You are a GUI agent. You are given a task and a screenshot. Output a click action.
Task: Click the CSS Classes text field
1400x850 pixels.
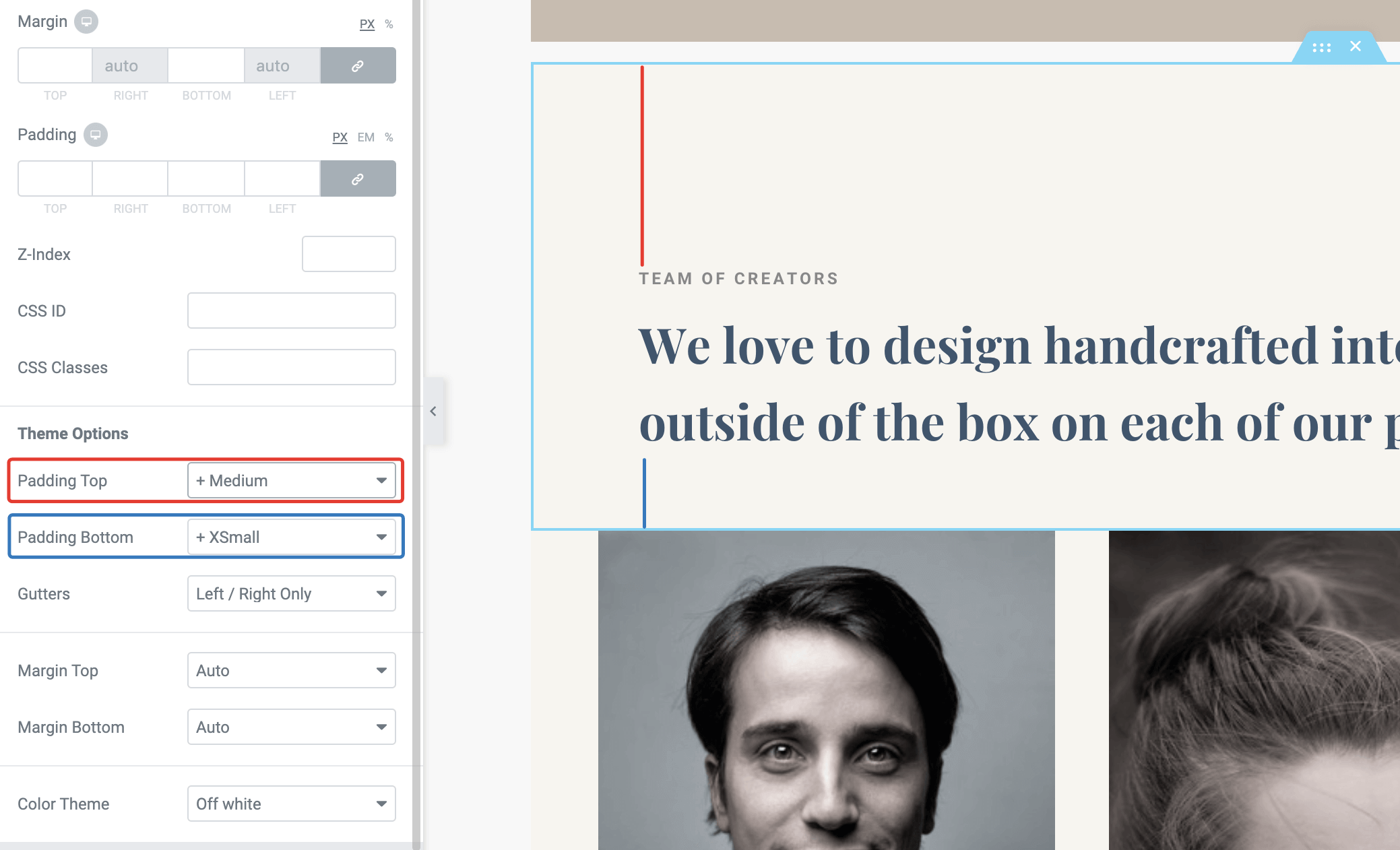click(x=291, y=368)
